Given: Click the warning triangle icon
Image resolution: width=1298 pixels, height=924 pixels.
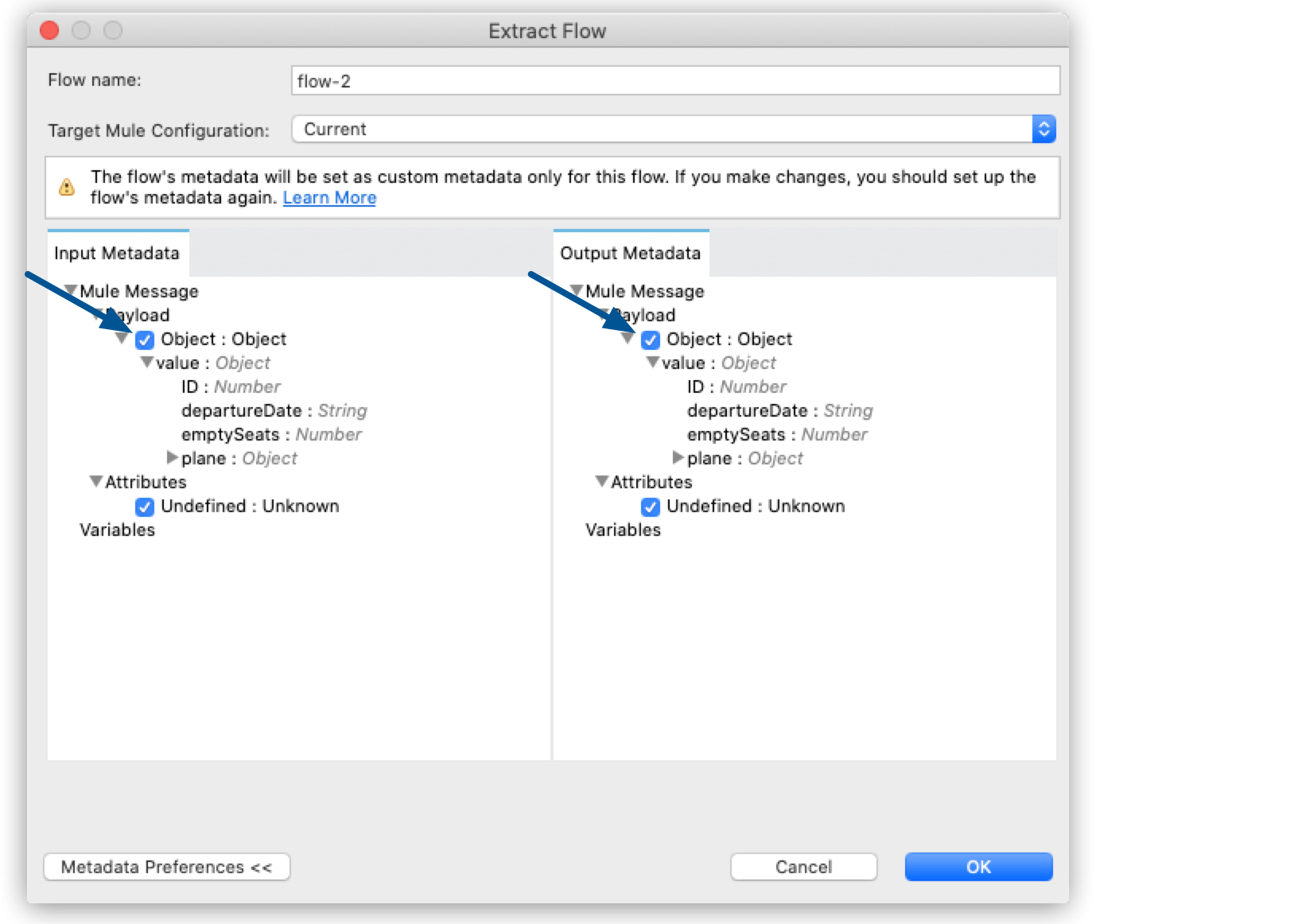Looking at the screenshot, I should [x=66, y=186].
